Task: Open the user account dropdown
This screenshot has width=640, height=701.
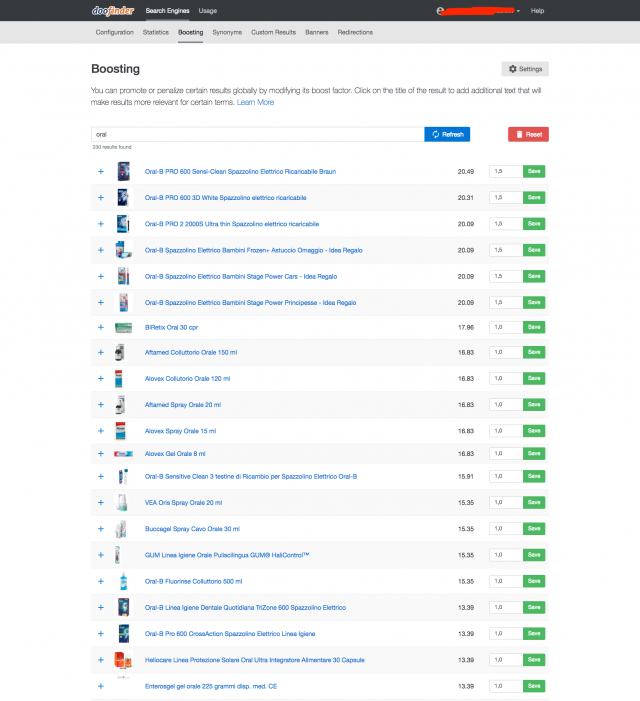Action: (x=479, y=11)
